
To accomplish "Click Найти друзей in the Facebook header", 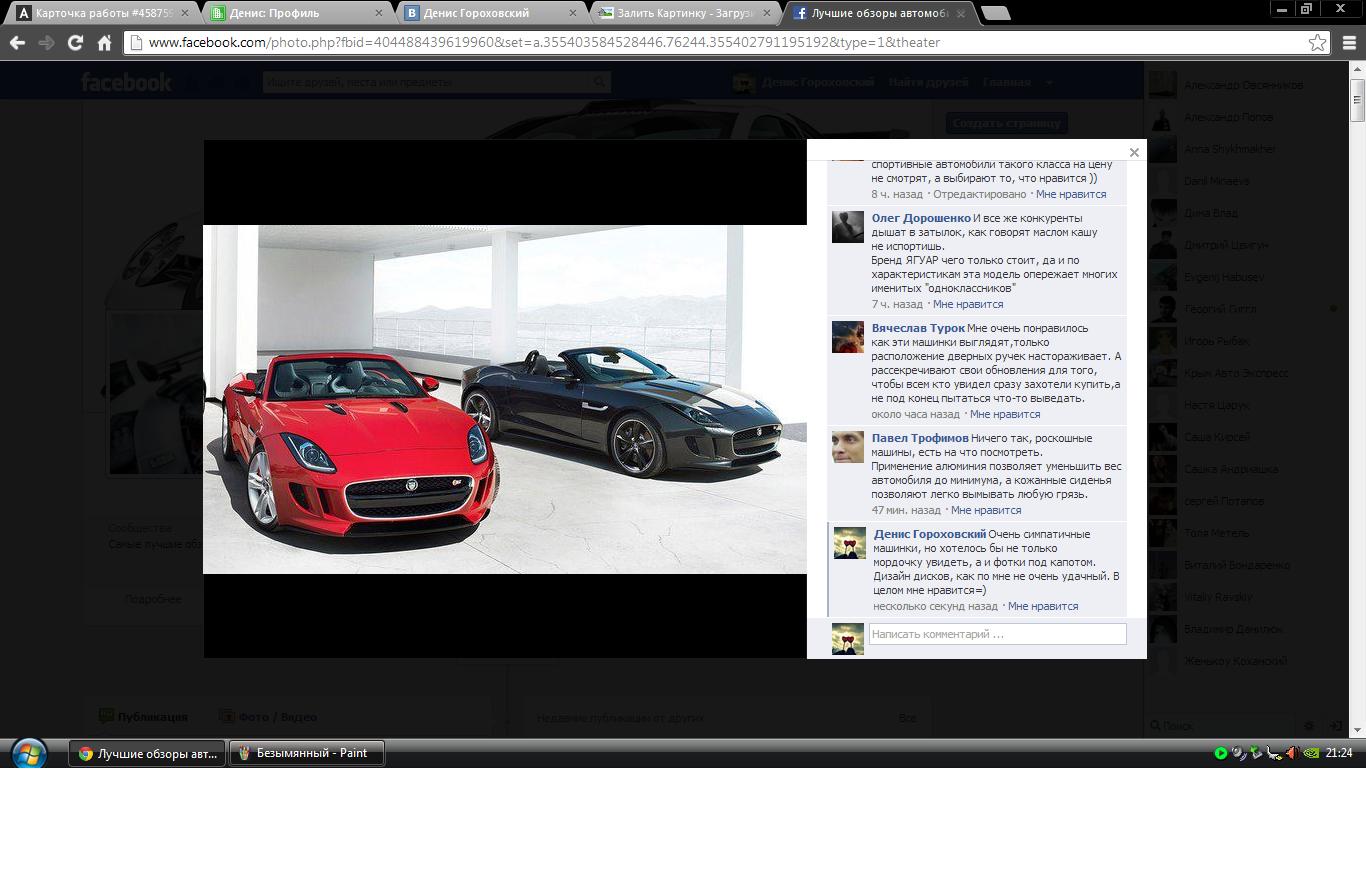I will pos(928,82).
